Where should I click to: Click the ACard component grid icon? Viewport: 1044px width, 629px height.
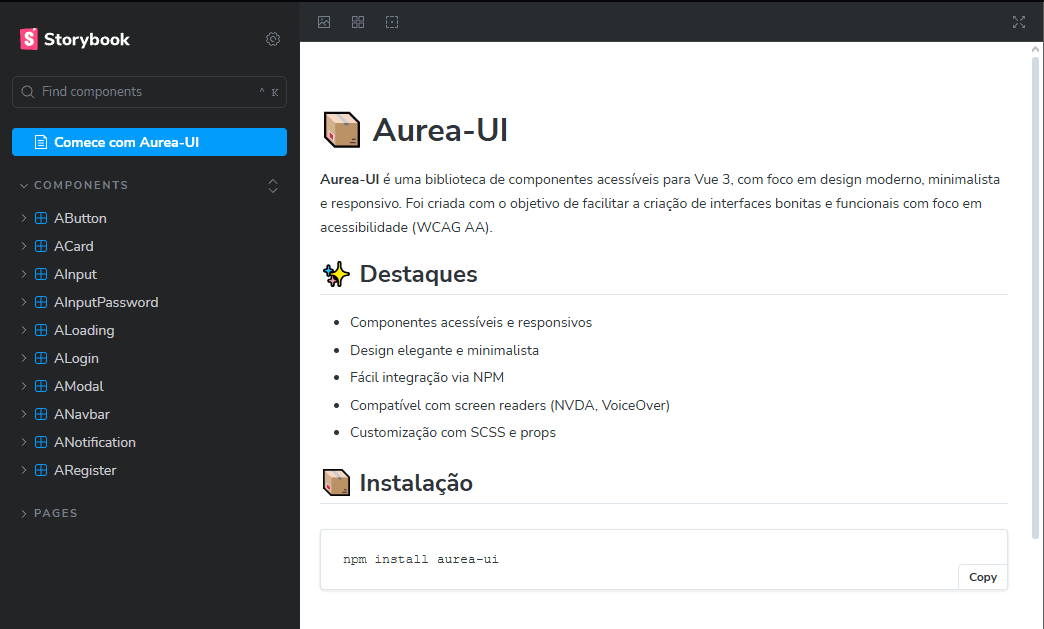[x=41, y=246]
